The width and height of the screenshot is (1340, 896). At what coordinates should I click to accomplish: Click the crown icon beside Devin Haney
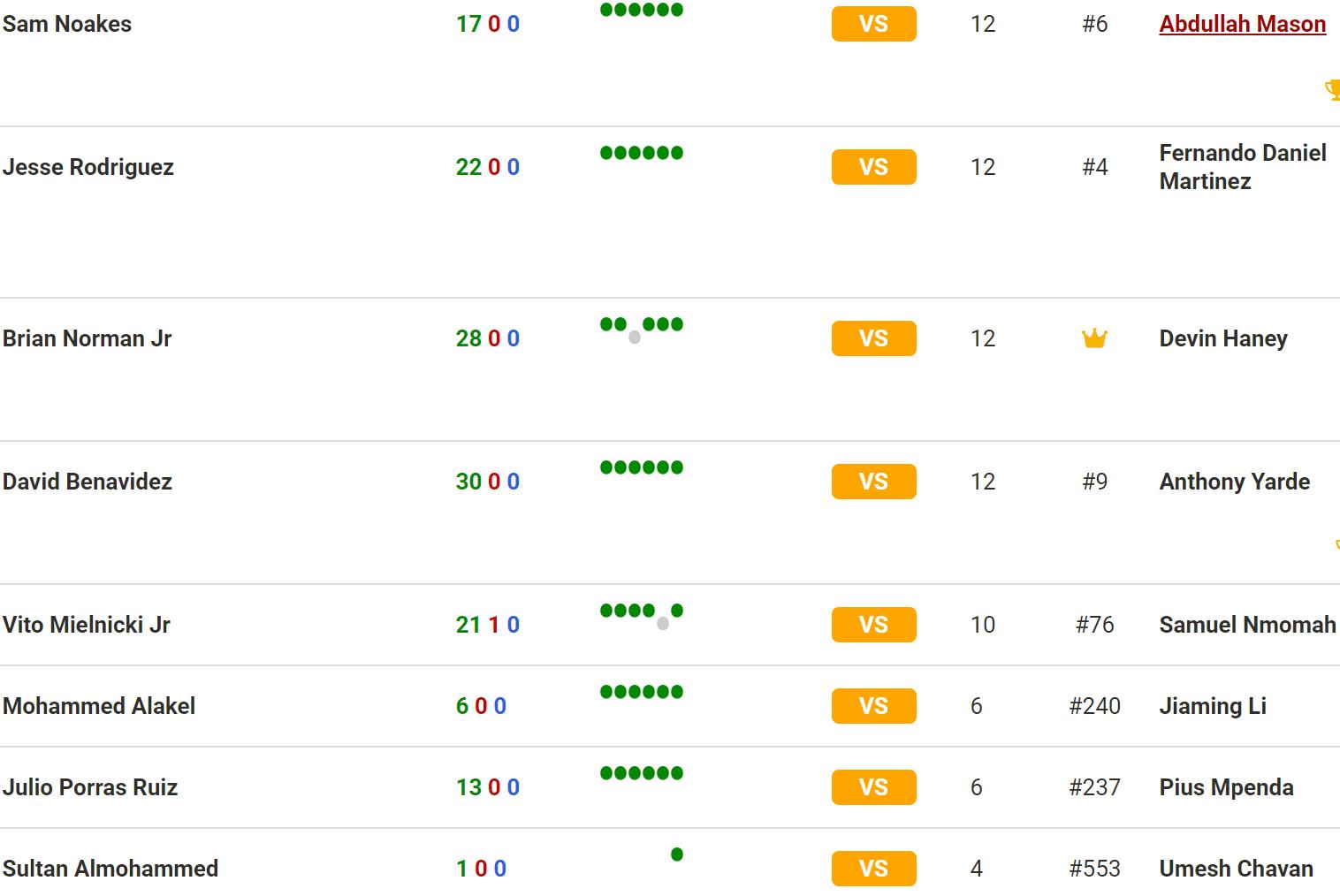pyautogui.click(x=1094, y=338)
